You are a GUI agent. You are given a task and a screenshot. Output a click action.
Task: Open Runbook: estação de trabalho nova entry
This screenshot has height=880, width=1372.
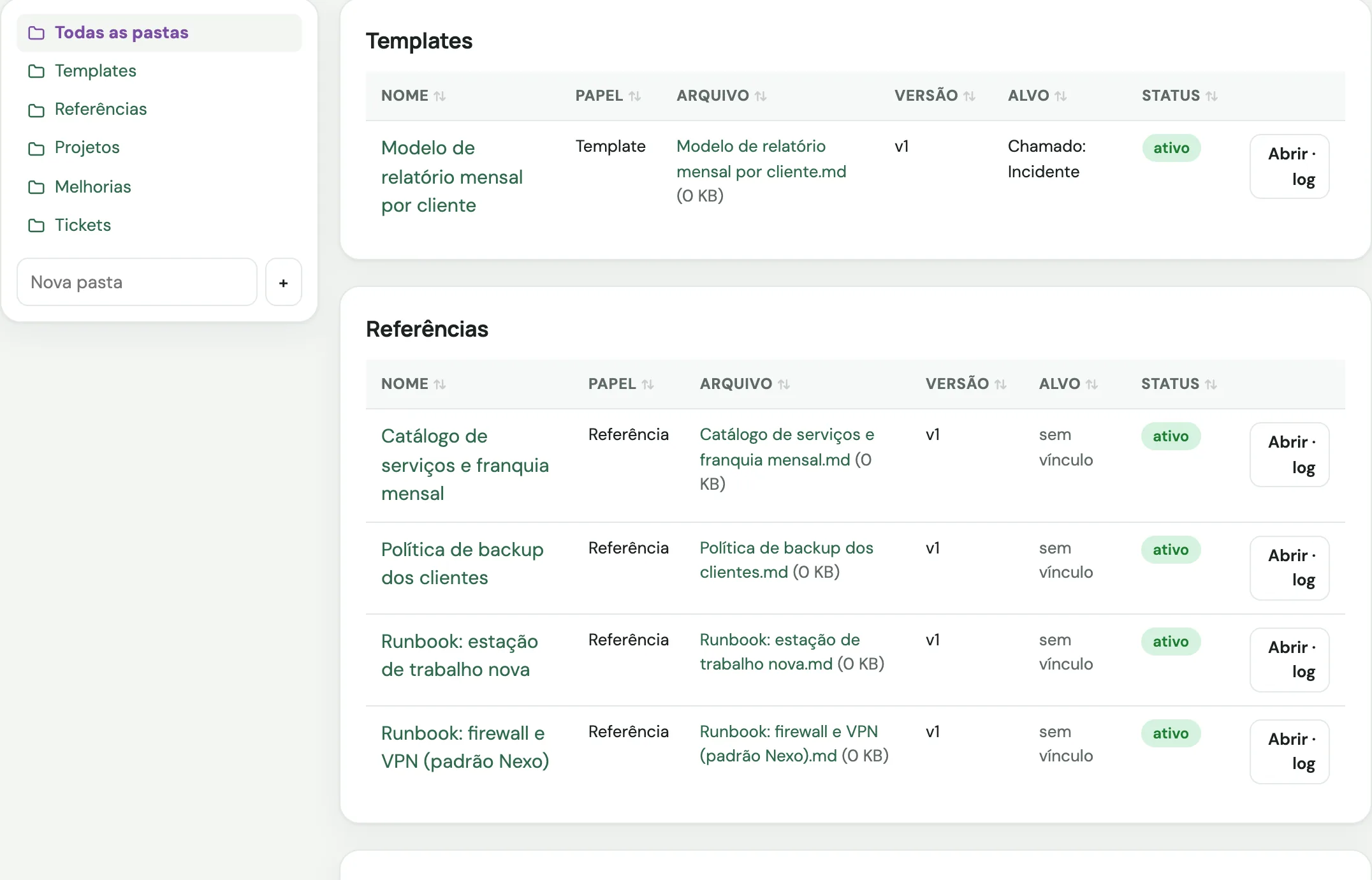coord(460,656)
